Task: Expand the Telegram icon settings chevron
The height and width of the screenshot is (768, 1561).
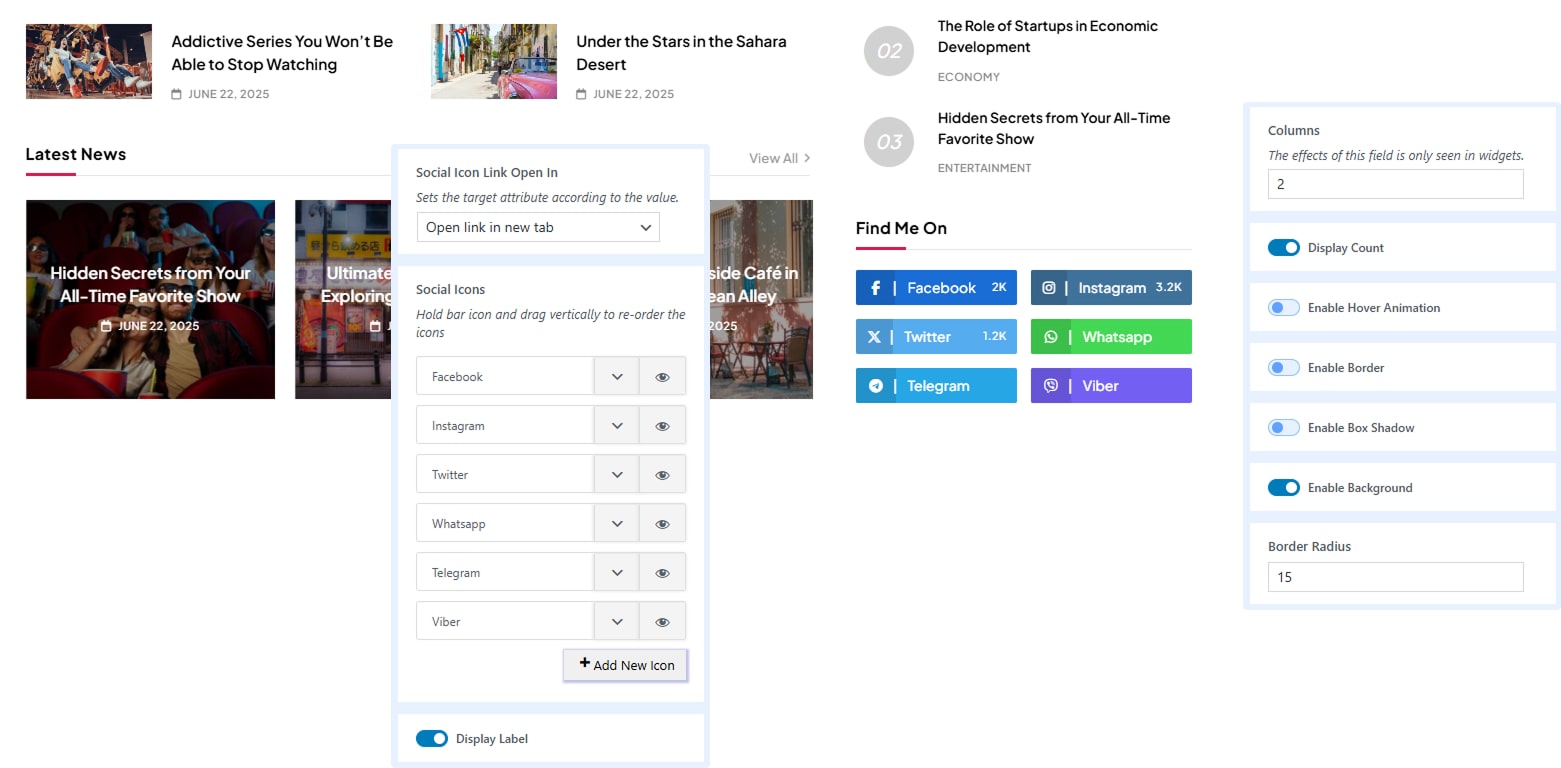Action: point(617,573)
